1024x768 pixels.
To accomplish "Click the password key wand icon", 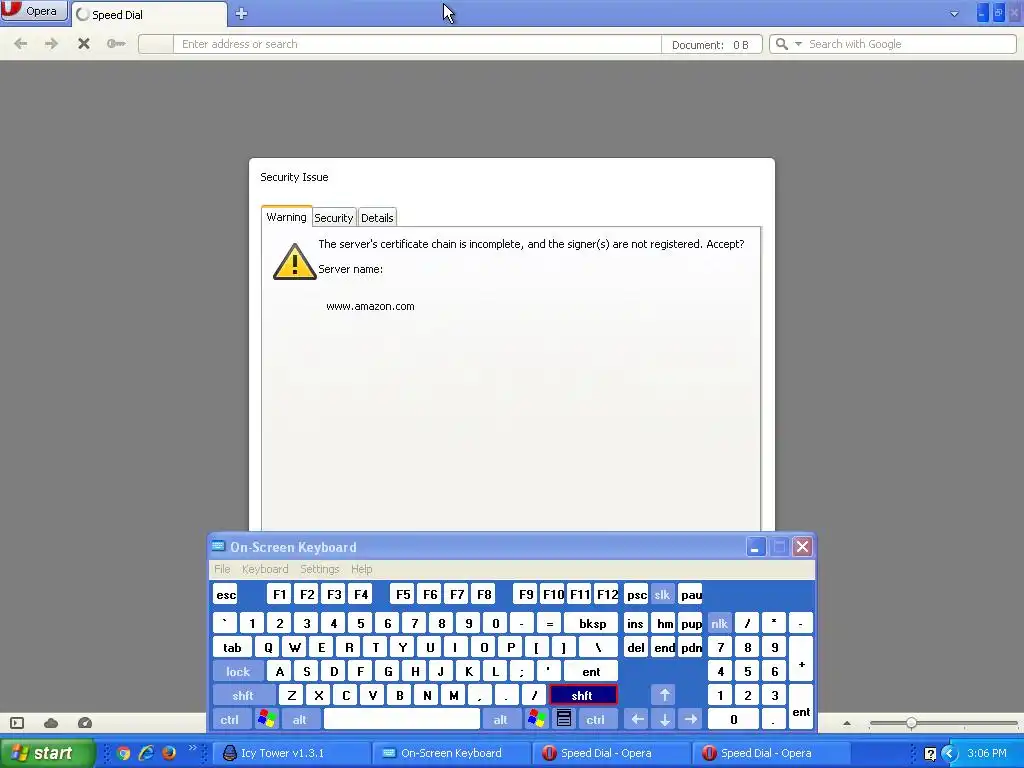I will [116, 44].
